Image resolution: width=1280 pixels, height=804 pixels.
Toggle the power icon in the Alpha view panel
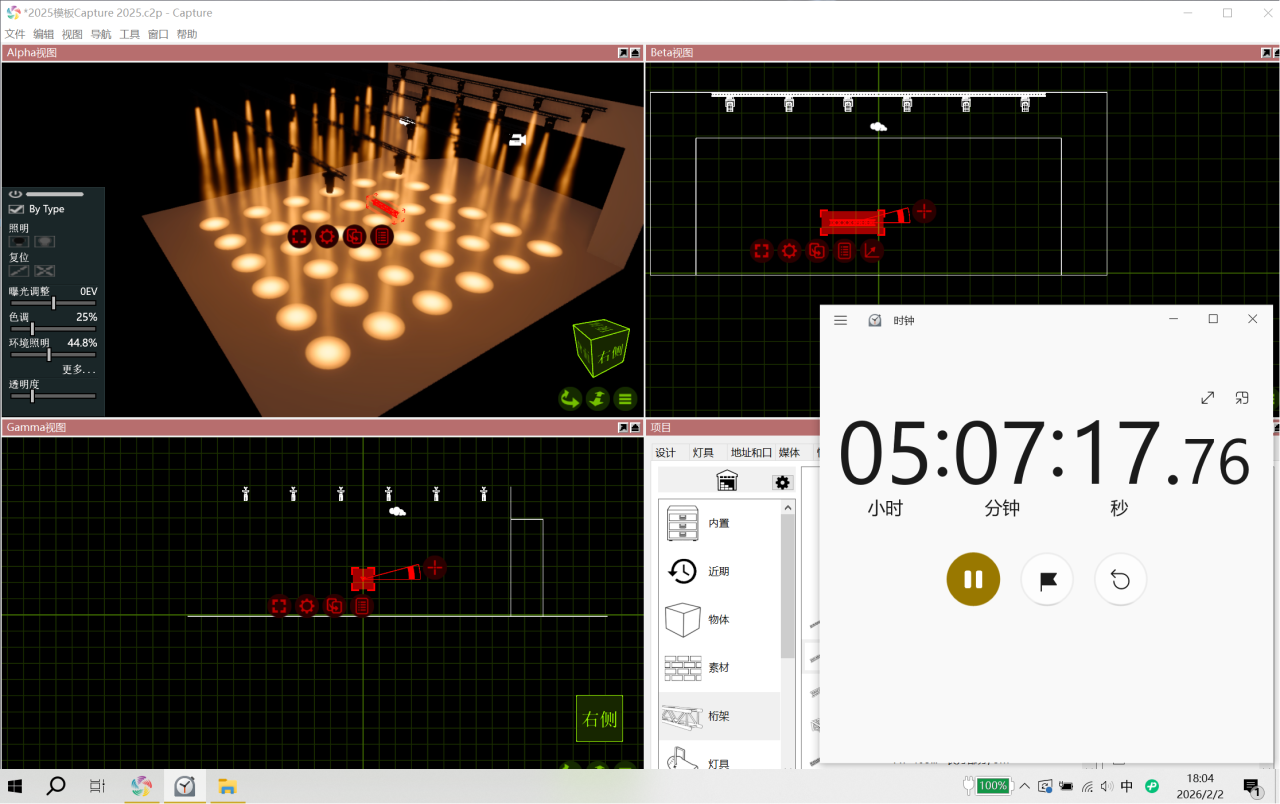16,194
